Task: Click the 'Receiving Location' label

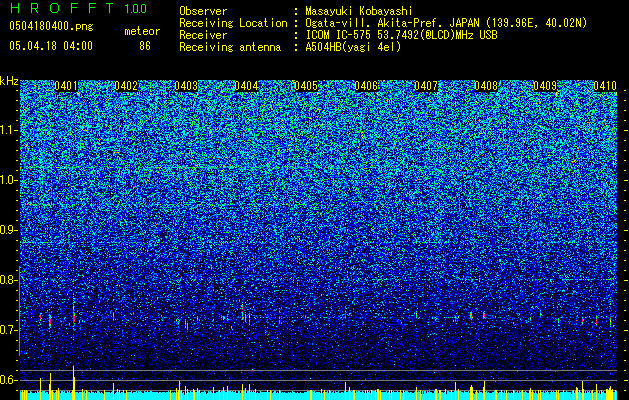Action: click(233, 23)
